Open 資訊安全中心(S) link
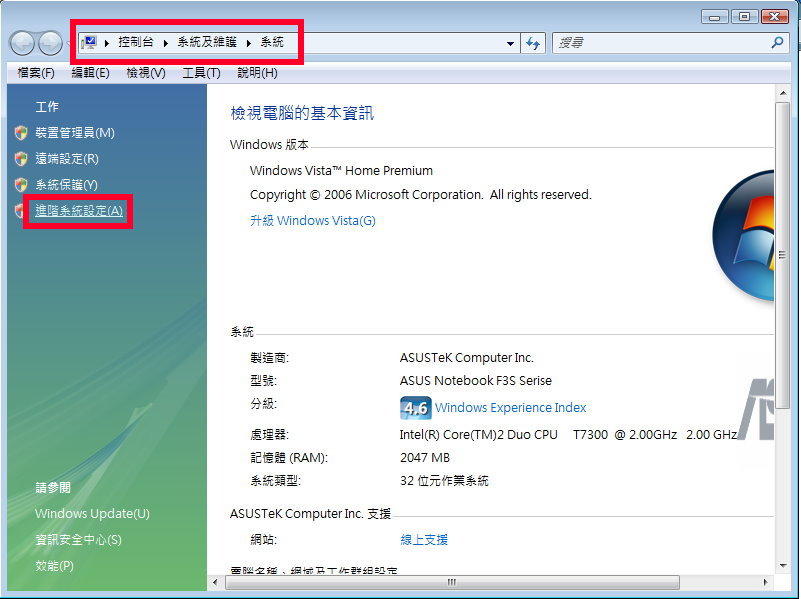 [78, 540]
